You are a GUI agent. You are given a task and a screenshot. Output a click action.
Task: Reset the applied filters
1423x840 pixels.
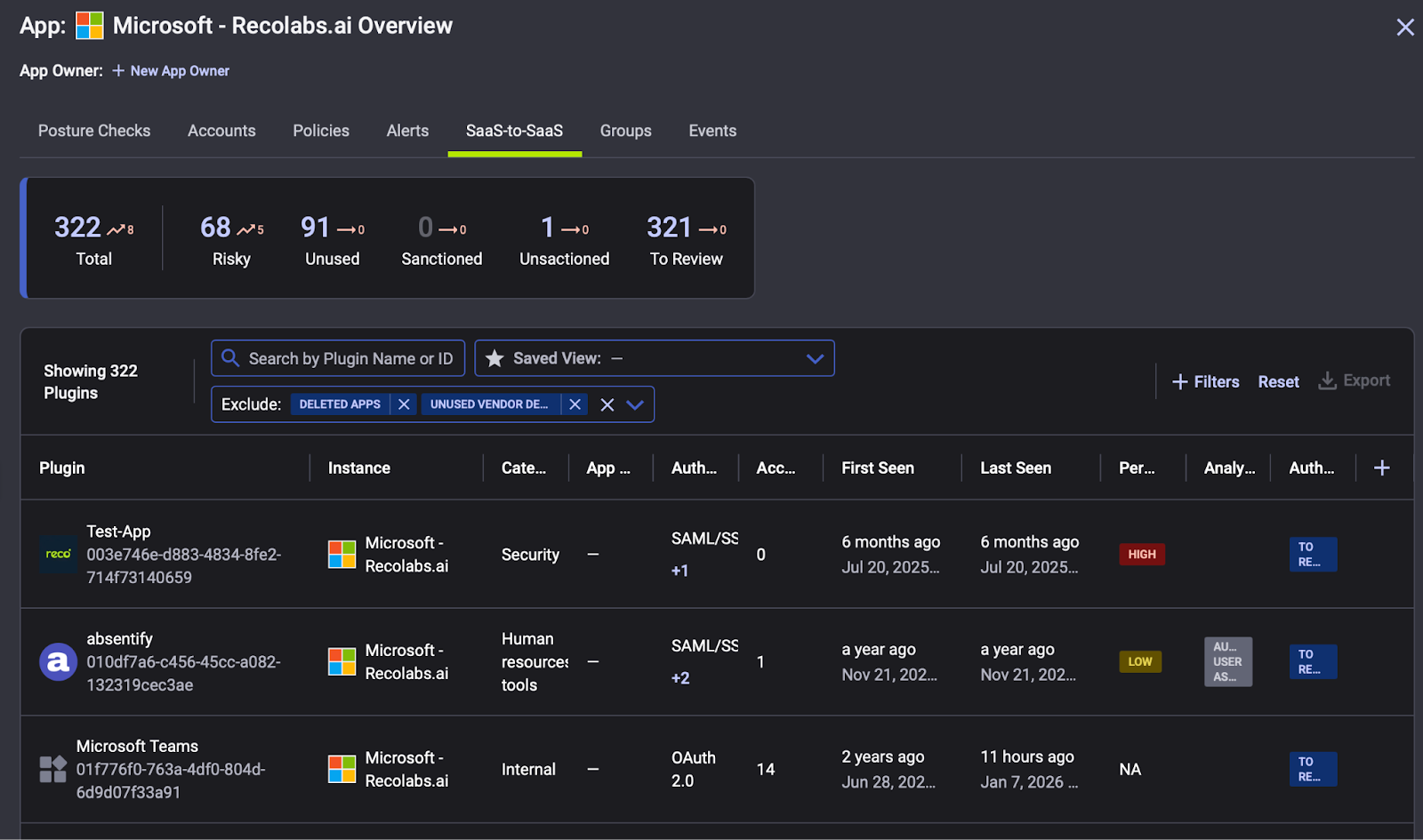click(x=1278, y=381)
